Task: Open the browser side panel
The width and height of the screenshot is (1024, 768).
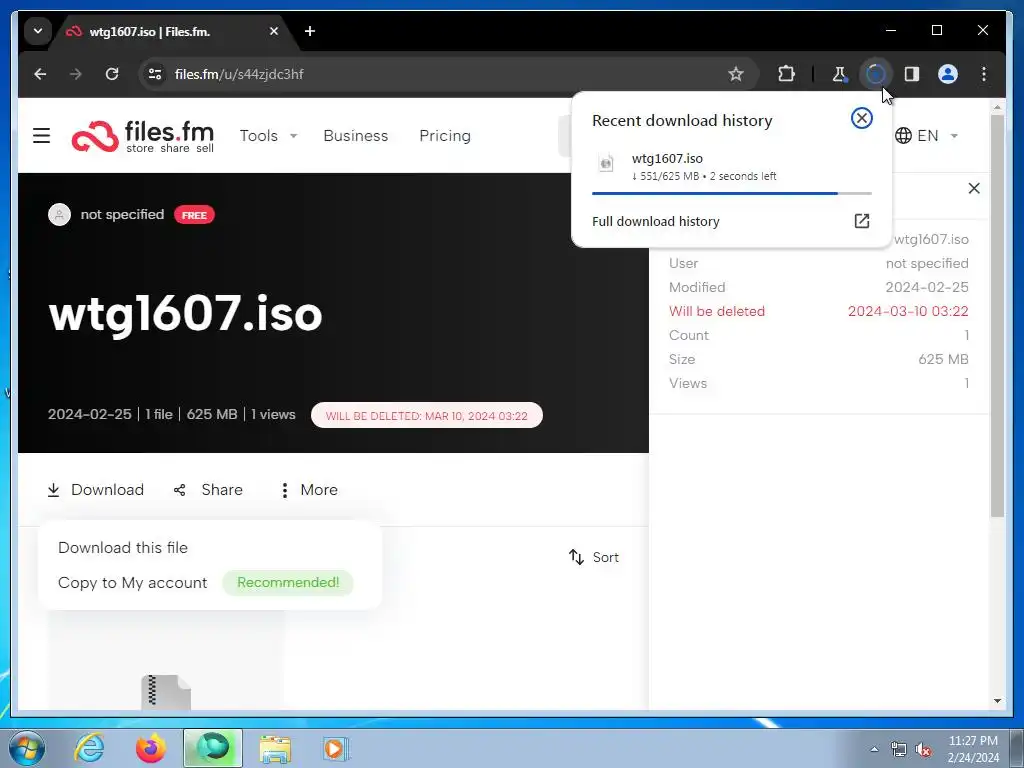Action: click(912, 74)
